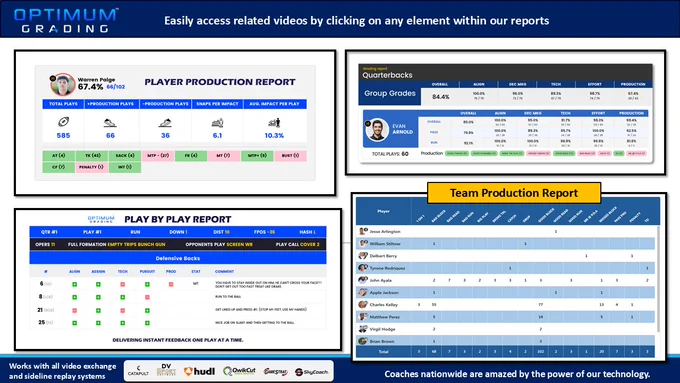Click small Optimum Grading logo in Play by Play
680x383 pixels.
[x=101, y=219]
